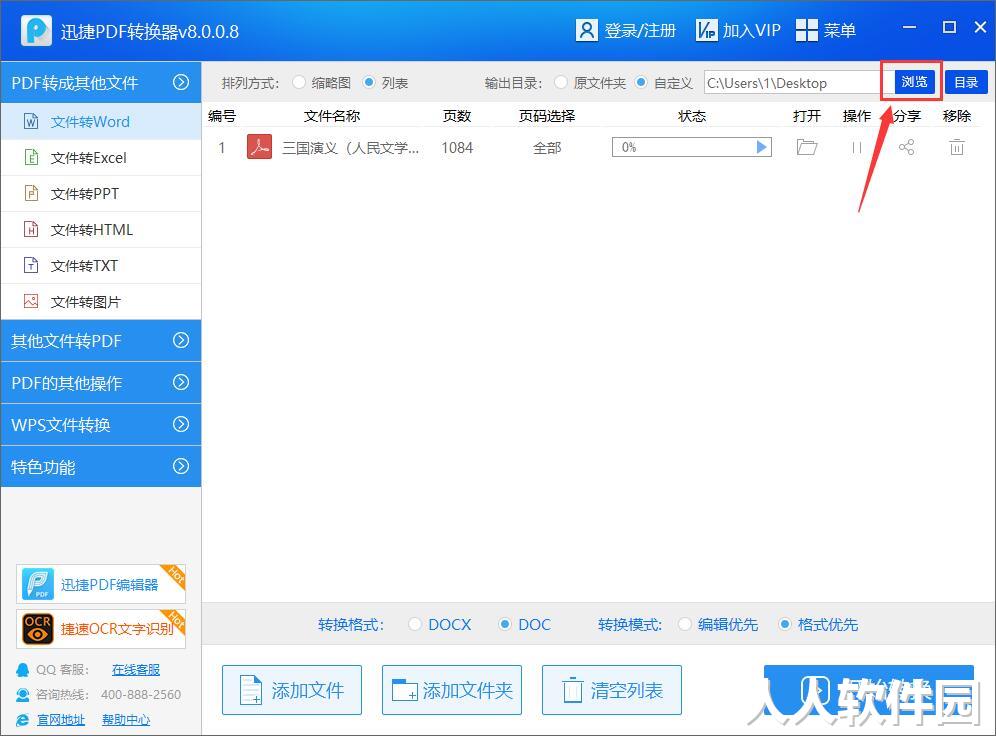
Task: Open the 官网地址 link
Action: 61,720
